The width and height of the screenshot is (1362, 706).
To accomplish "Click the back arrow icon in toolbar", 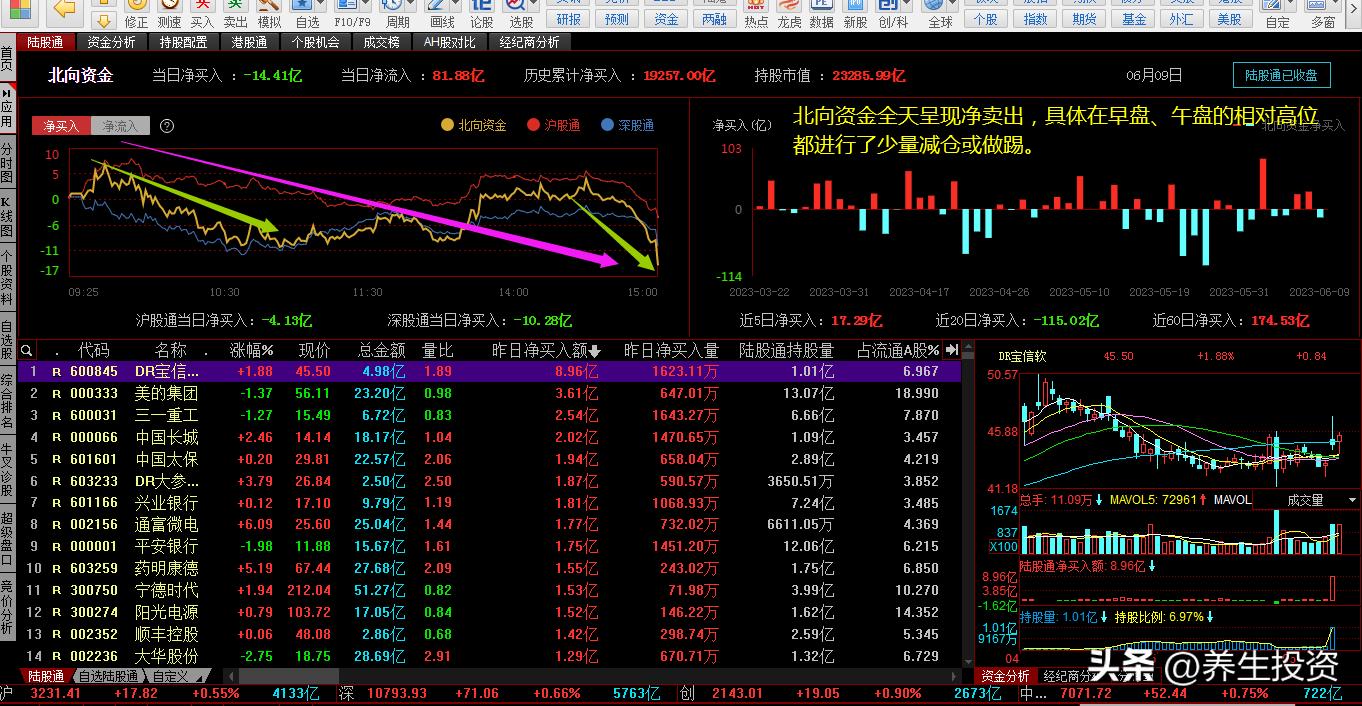I will [65, 9].
